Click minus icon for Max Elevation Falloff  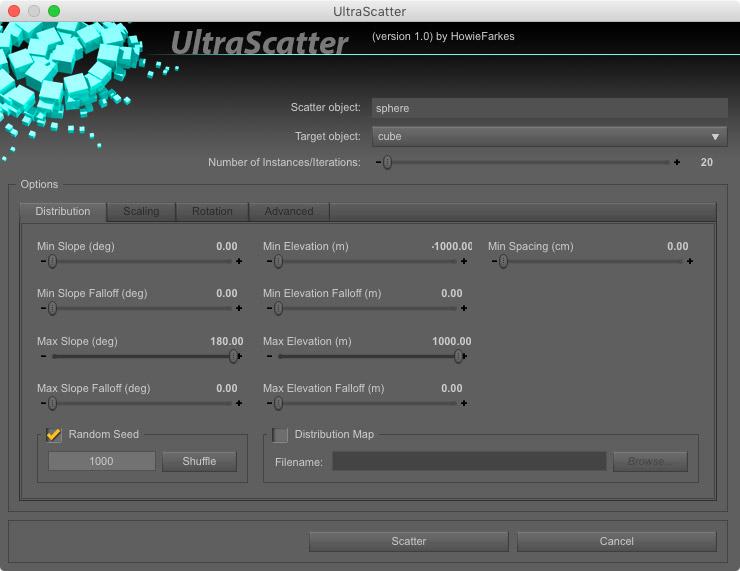(269, 403)
